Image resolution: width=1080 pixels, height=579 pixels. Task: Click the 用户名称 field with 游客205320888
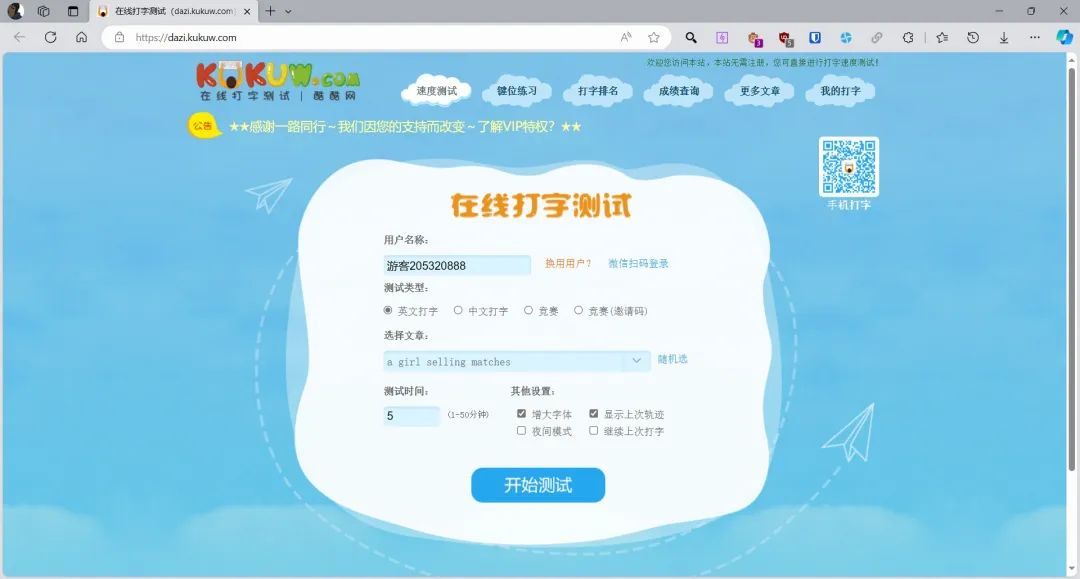[457, 265]
